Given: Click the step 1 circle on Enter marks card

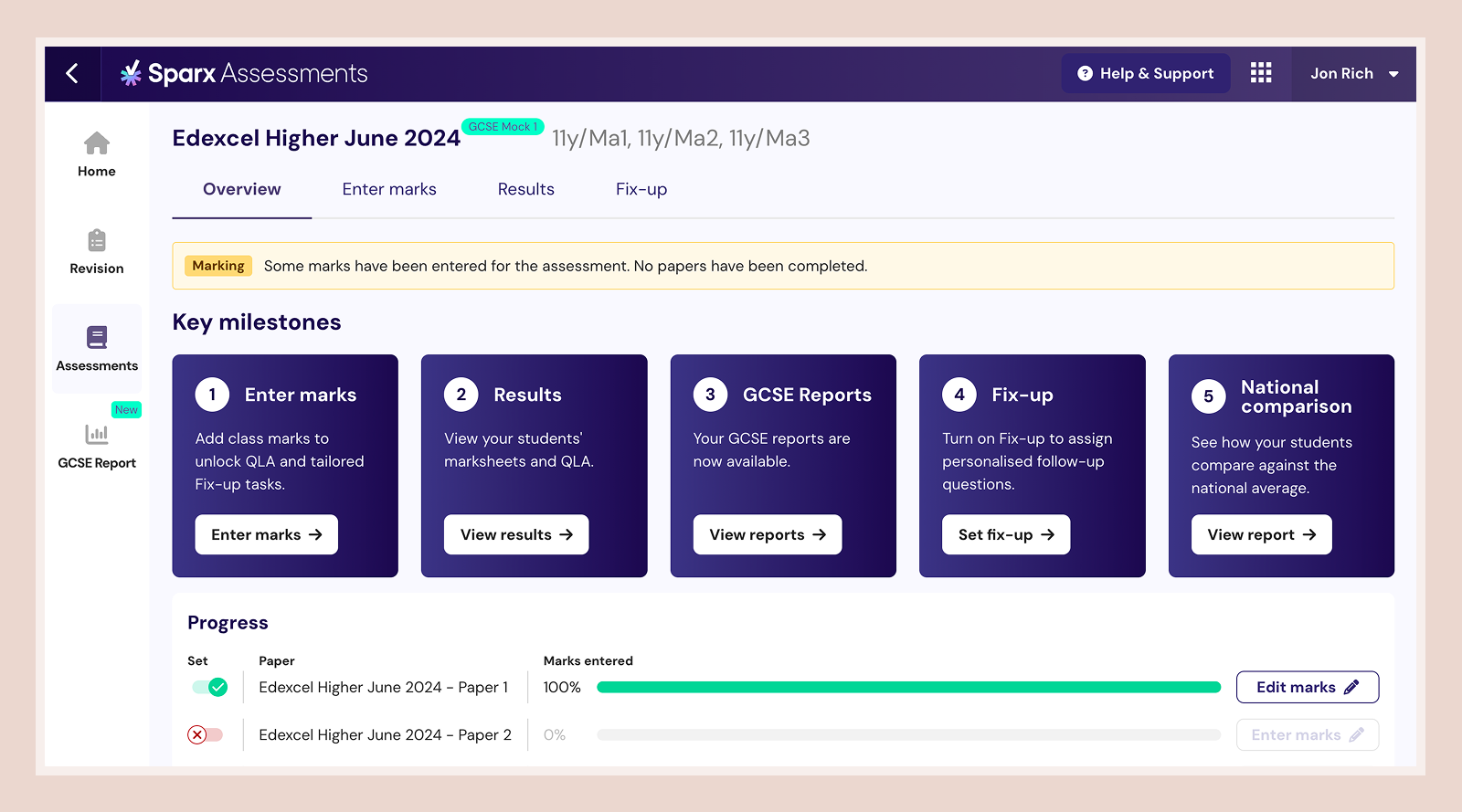Looking at the screenshot, I should tap(212, 395).
